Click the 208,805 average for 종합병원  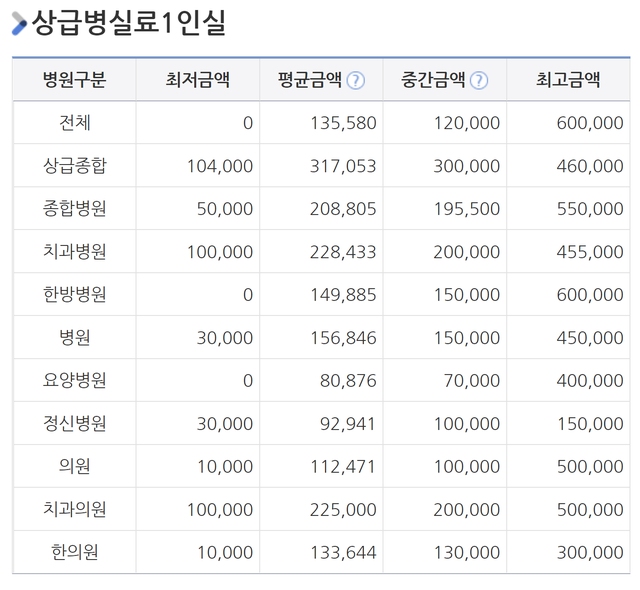point(343,209)
